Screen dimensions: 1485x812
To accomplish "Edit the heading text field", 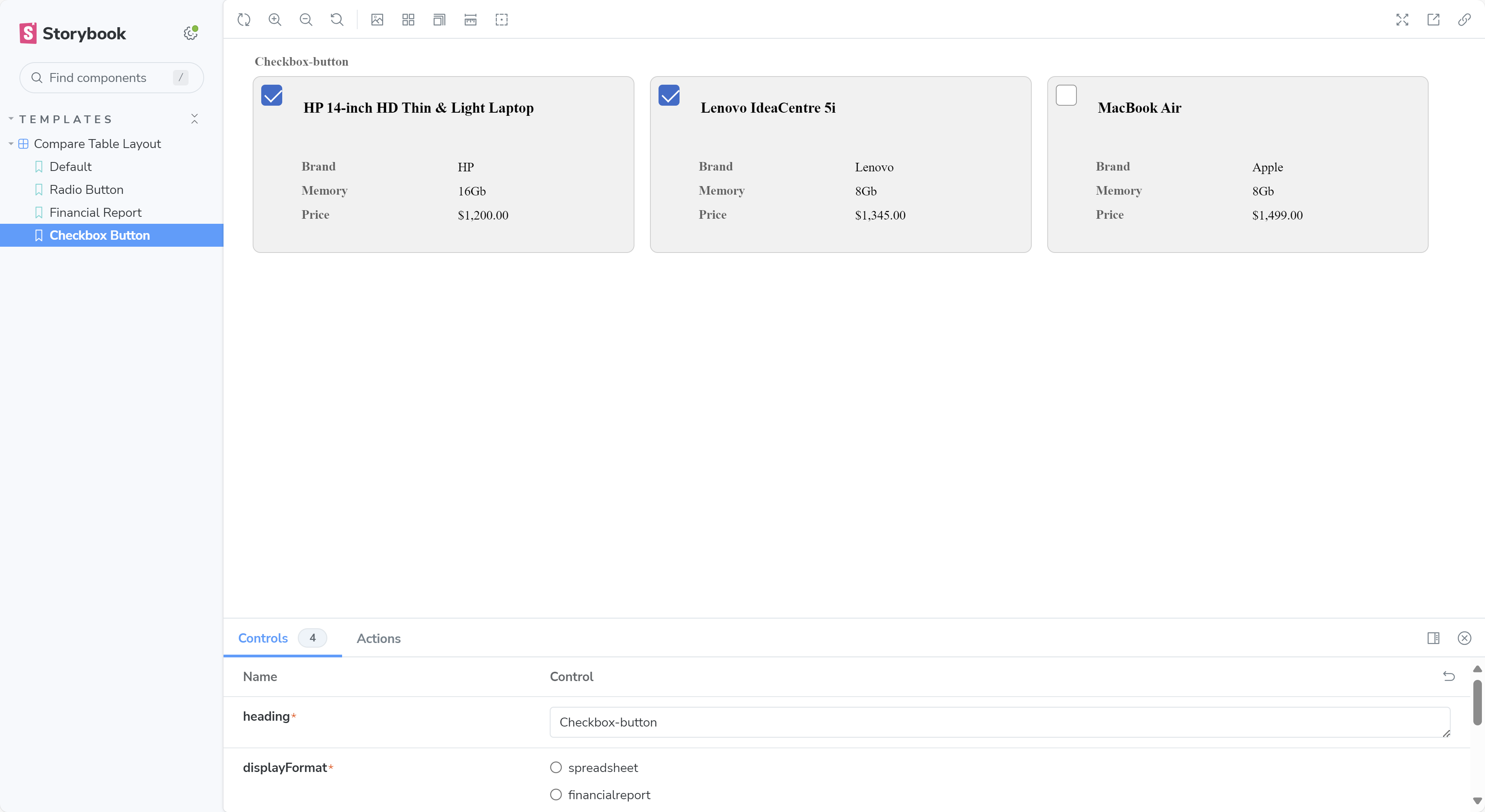I will 999,721.
